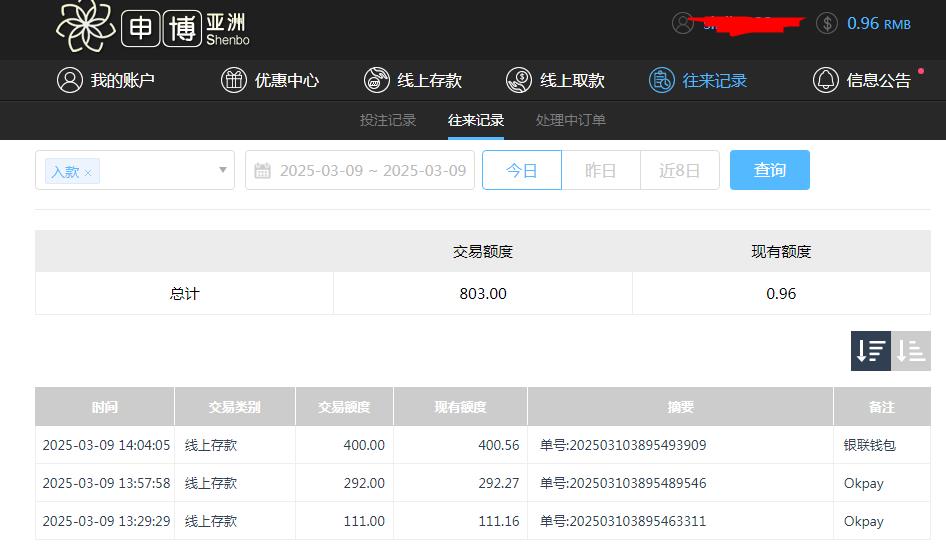Click the 查询 search button
The image size is (946, 546).
(x=770, y=170)
